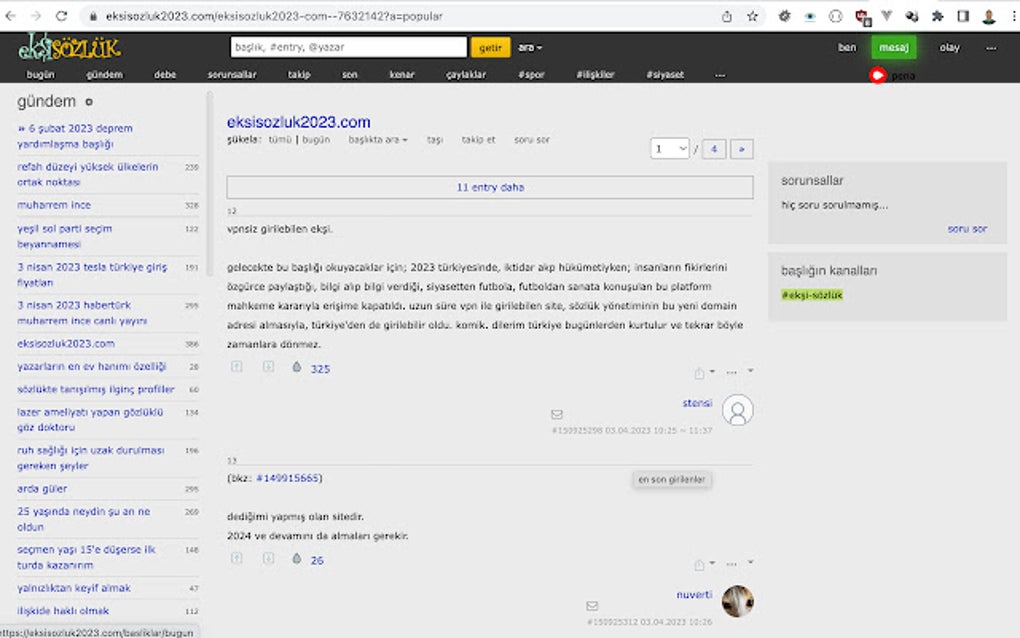
Task: Open the more options dots on stensi's entry
Action: click(x=732, y=373)
